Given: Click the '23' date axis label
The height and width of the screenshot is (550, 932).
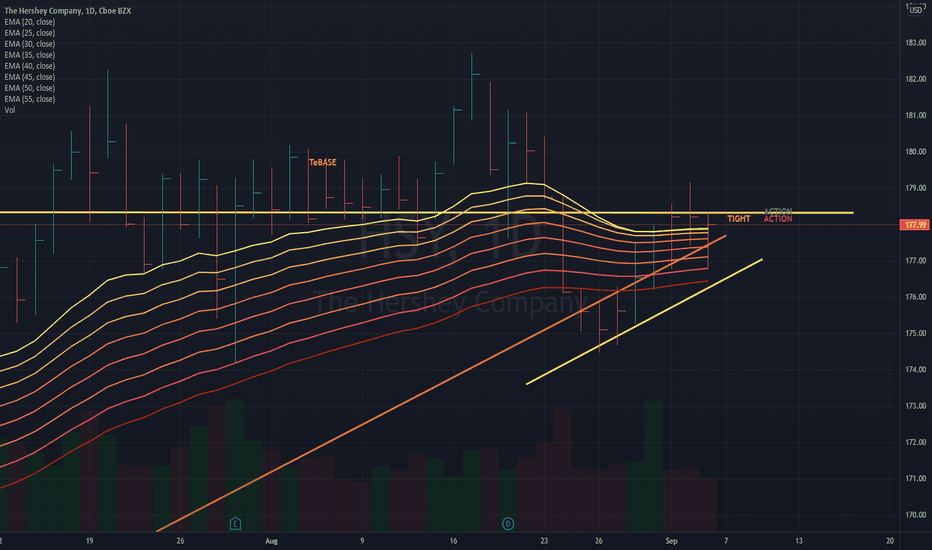Looking at the screenshot, I should (x=544, y=541).
